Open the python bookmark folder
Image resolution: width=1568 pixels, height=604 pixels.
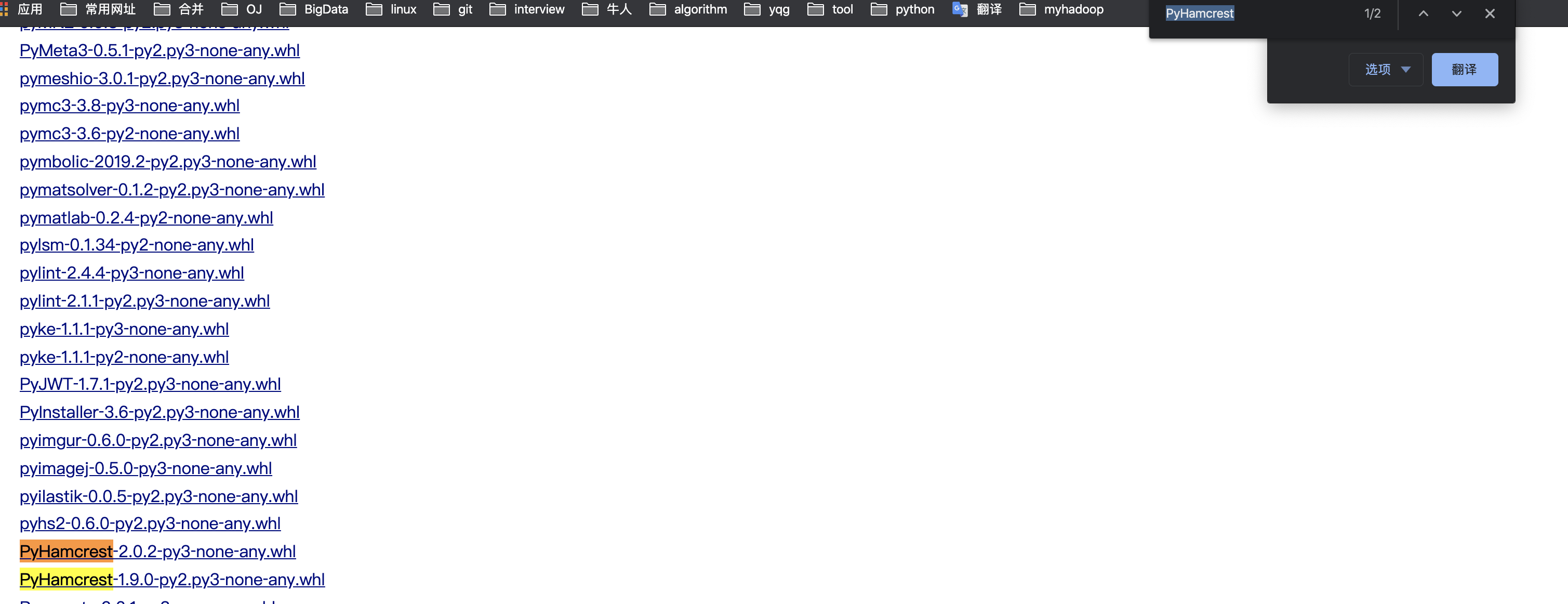click(902, 10)
